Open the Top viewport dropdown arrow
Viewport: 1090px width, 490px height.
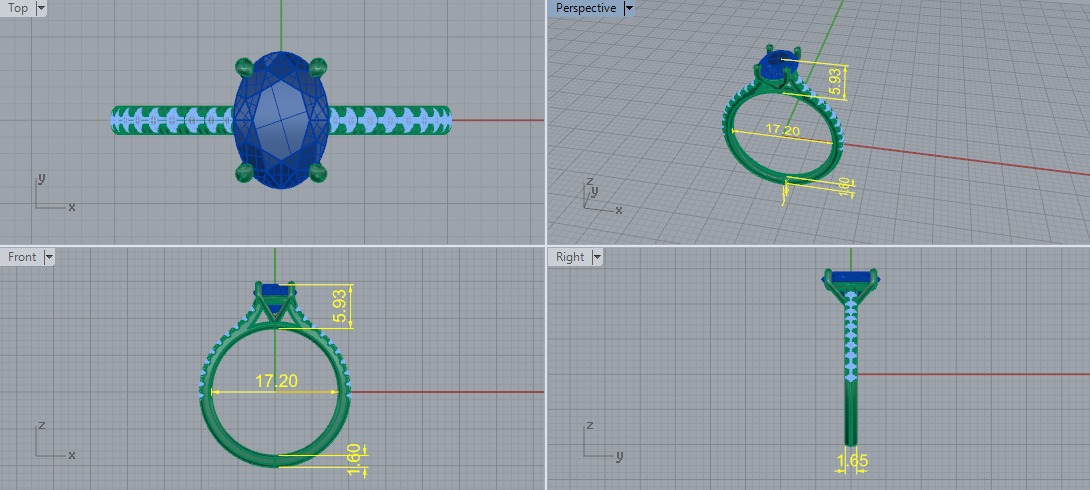point(40,8)
